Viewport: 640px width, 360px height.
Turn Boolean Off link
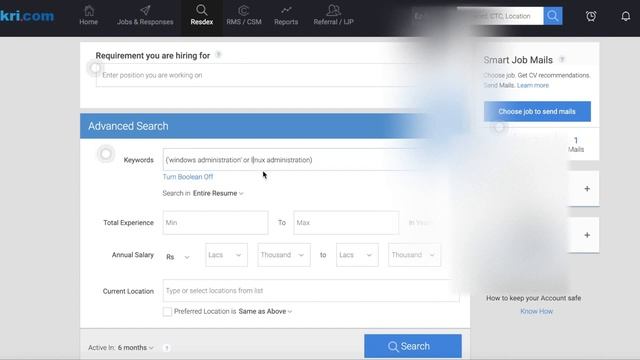[188, 177]
